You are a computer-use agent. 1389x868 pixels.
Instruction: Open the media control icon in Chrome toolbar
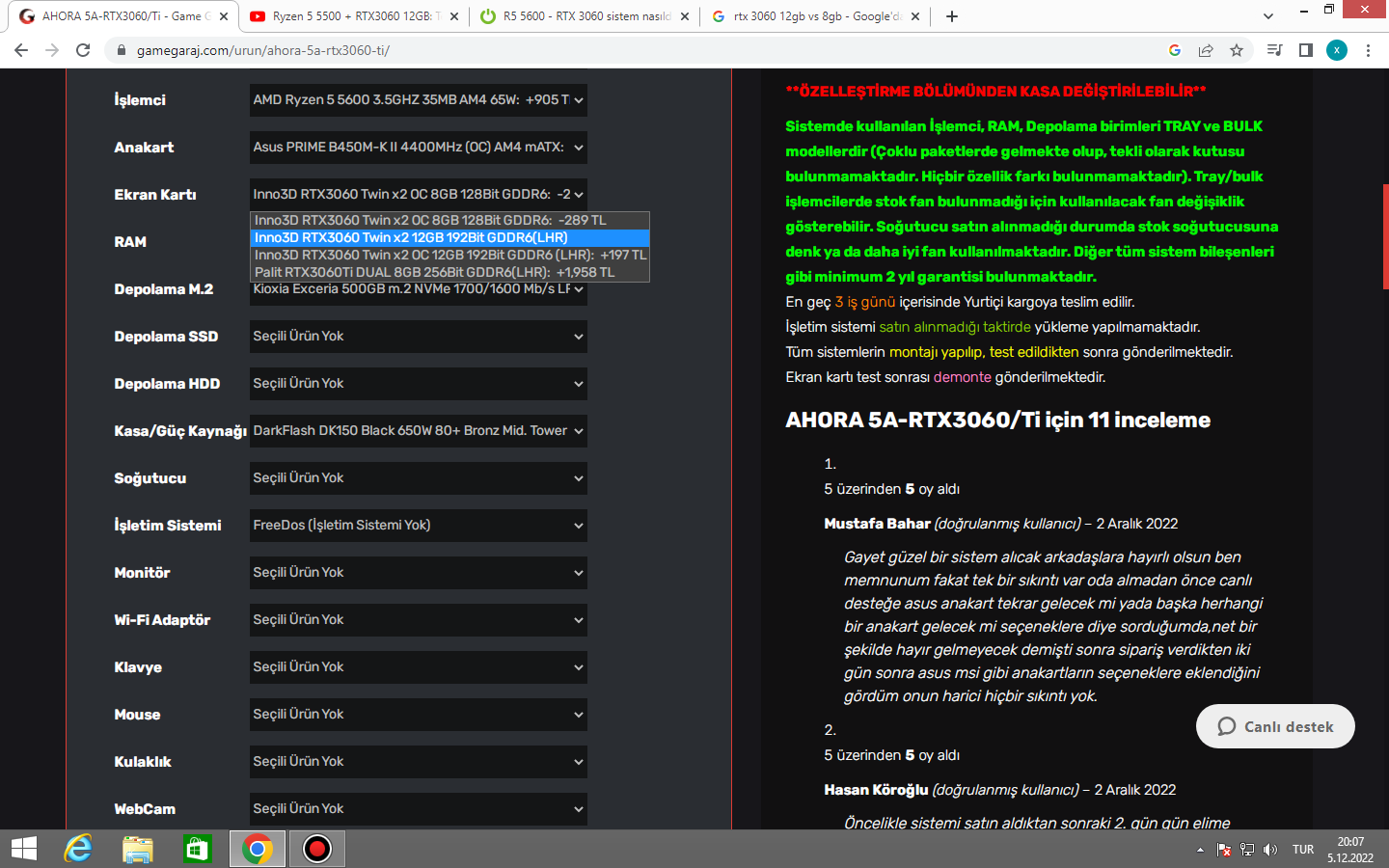1274,50
